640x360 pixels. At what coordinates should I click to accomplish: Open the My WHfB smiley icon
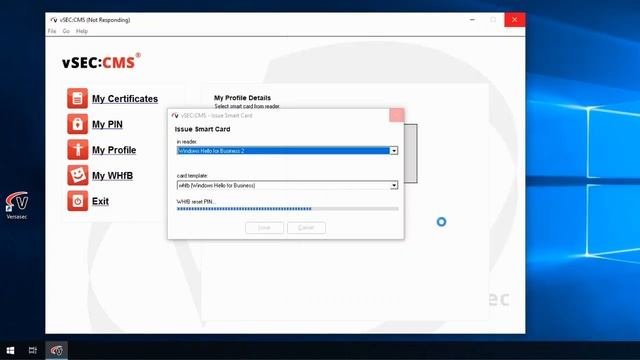(77, 176)
